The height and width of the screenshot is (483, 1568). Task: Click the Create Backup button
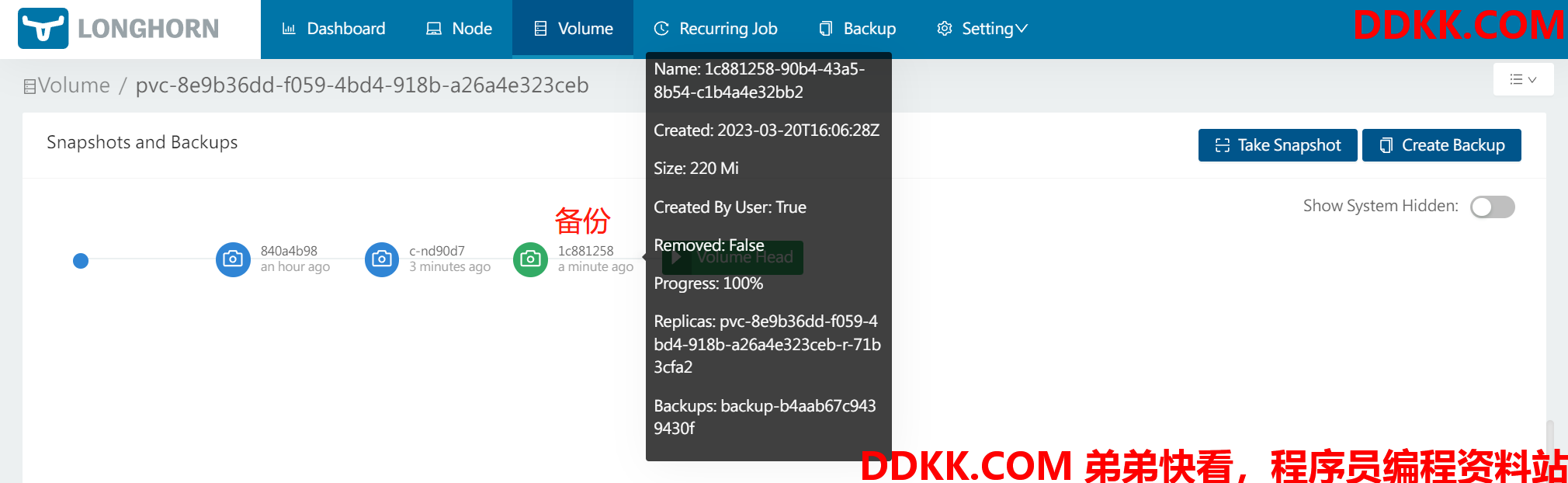coord(1441,145)
